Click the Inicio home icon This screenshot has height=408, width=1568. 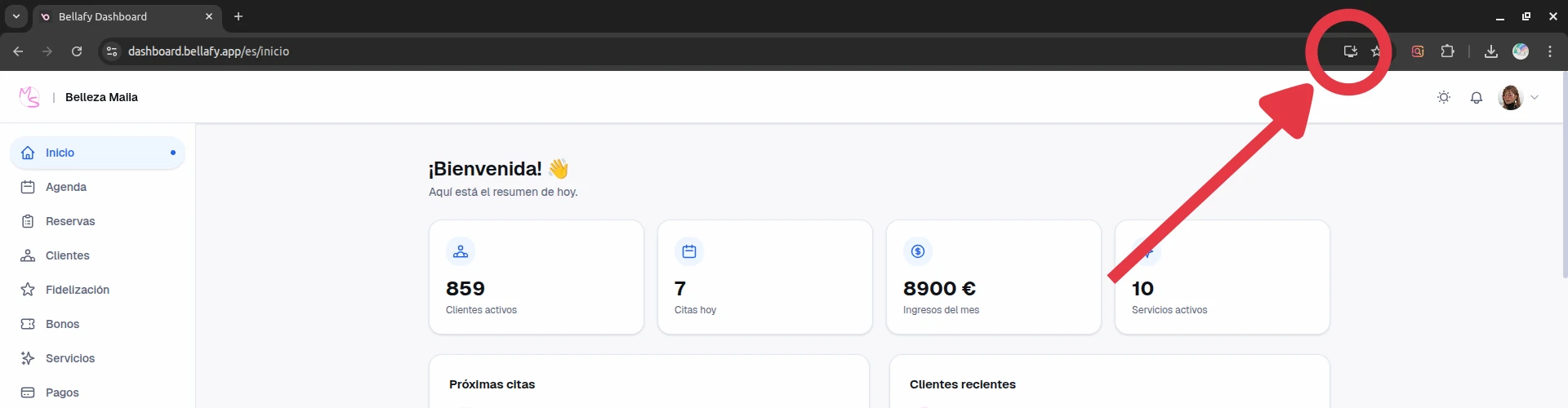pos(28,153)
